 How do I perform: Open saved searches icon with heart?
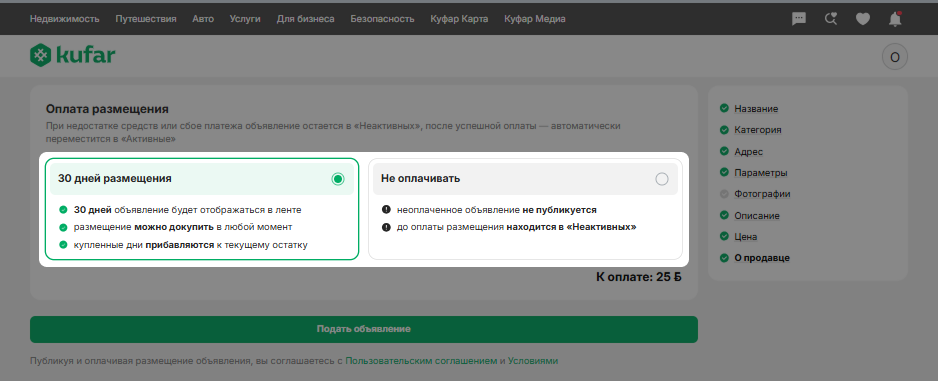click(831, 19)
